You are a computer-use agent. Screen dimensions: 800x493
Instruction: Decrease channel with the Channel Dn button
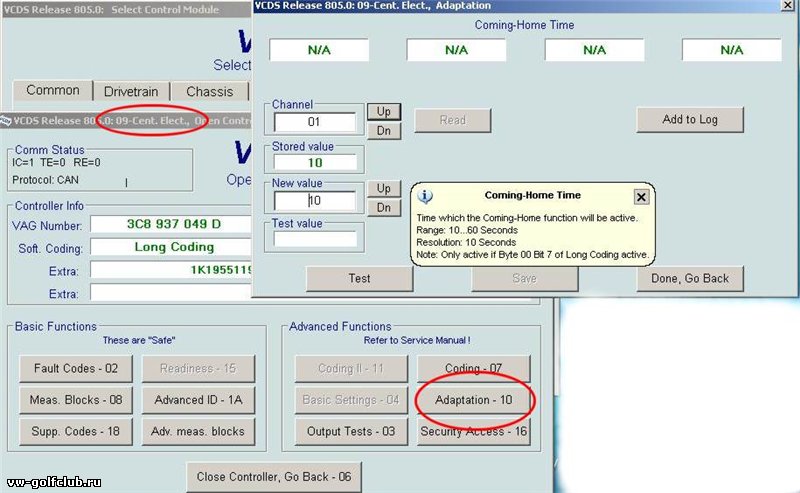point(384,131)
